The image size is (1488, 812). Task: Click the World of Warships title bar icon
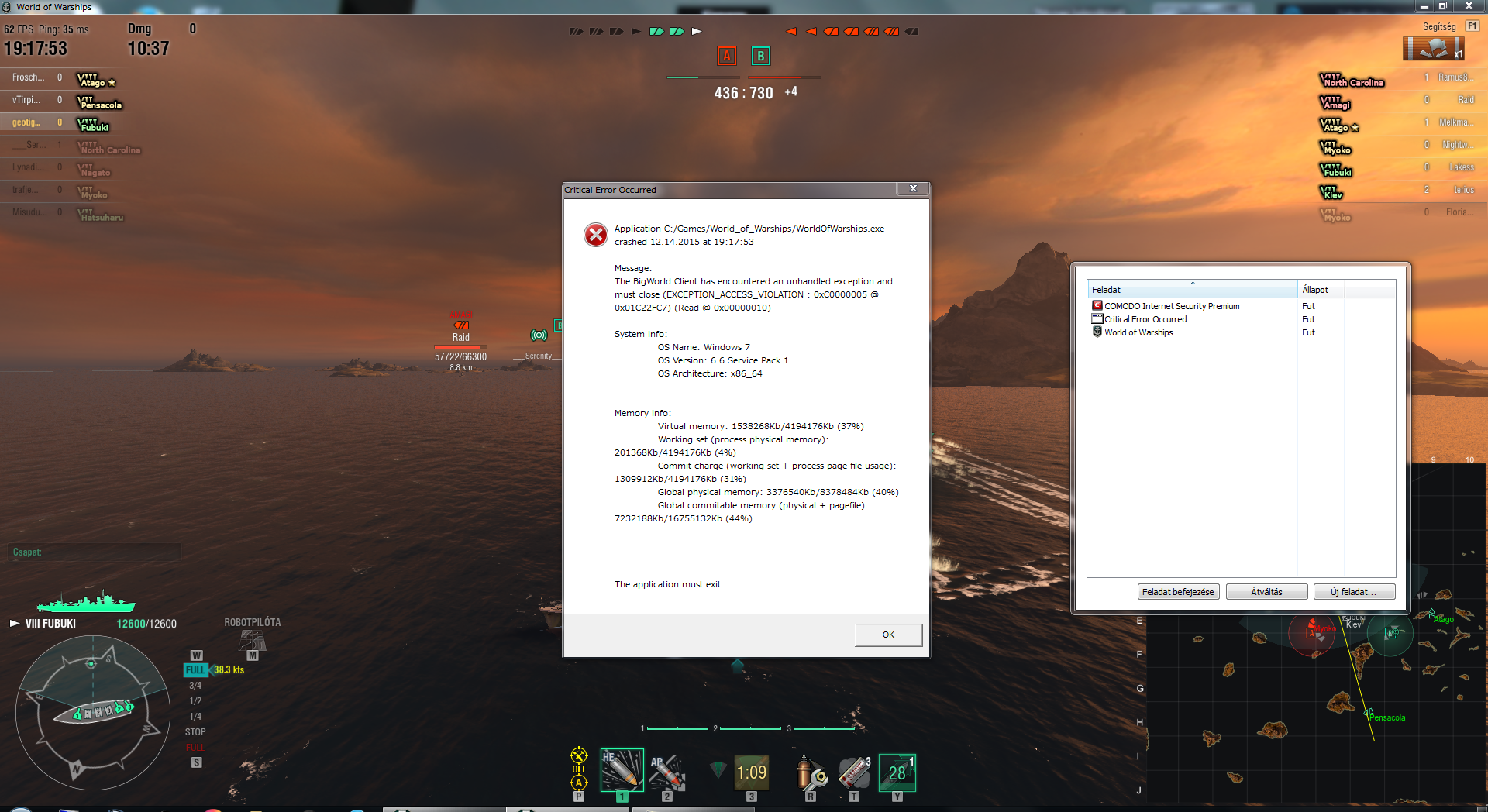point(7,7)
